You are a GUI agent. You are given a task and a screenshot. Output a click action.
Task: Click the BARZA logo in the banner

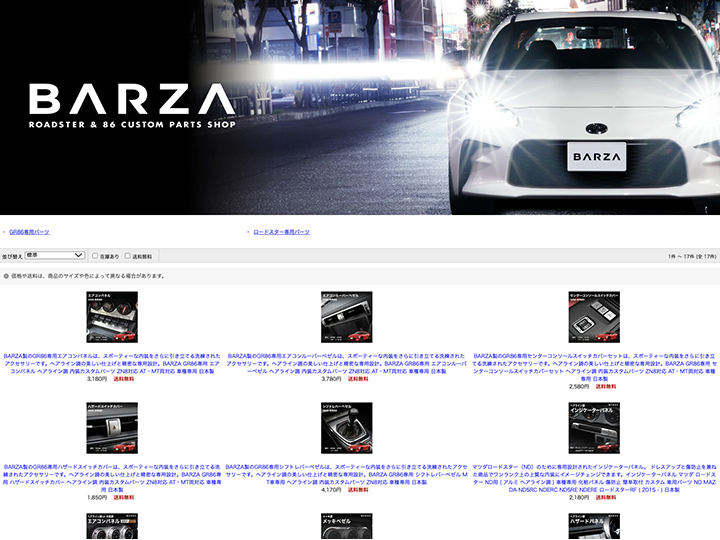[x=132, y=105]
